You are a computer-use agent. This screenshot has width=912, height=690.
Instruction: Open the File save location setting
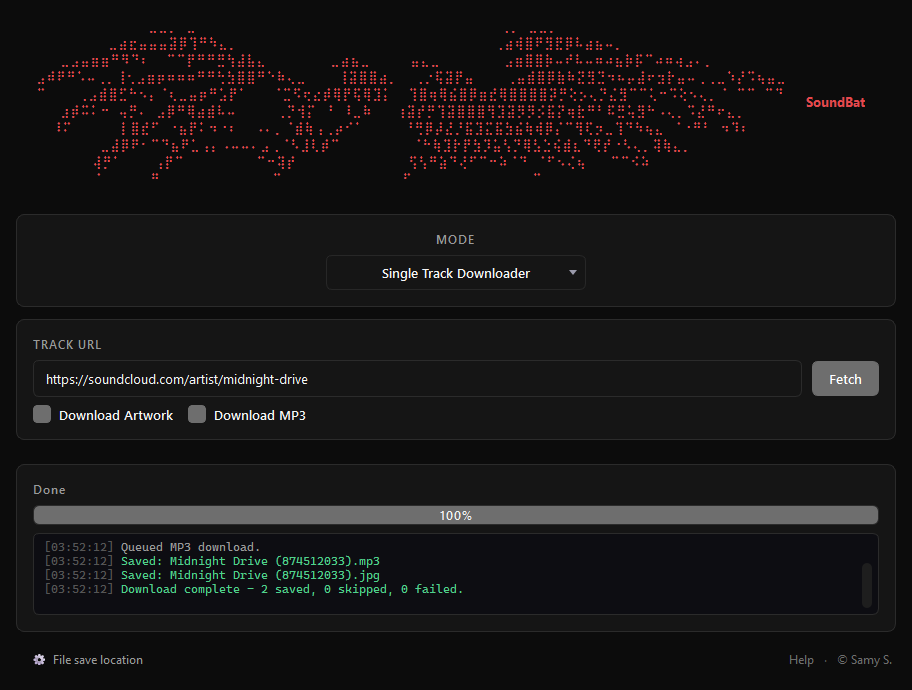tap(98, 660)
